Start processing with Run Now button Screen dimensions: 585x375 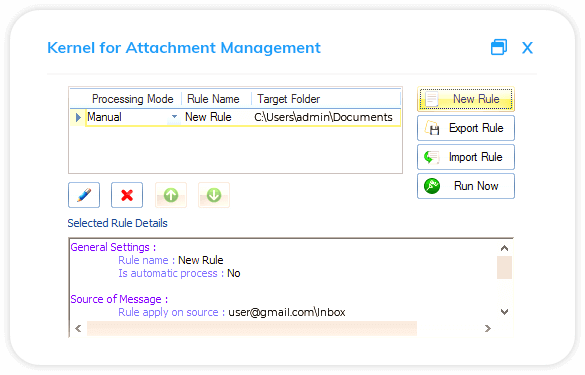(x=466, y=186)
